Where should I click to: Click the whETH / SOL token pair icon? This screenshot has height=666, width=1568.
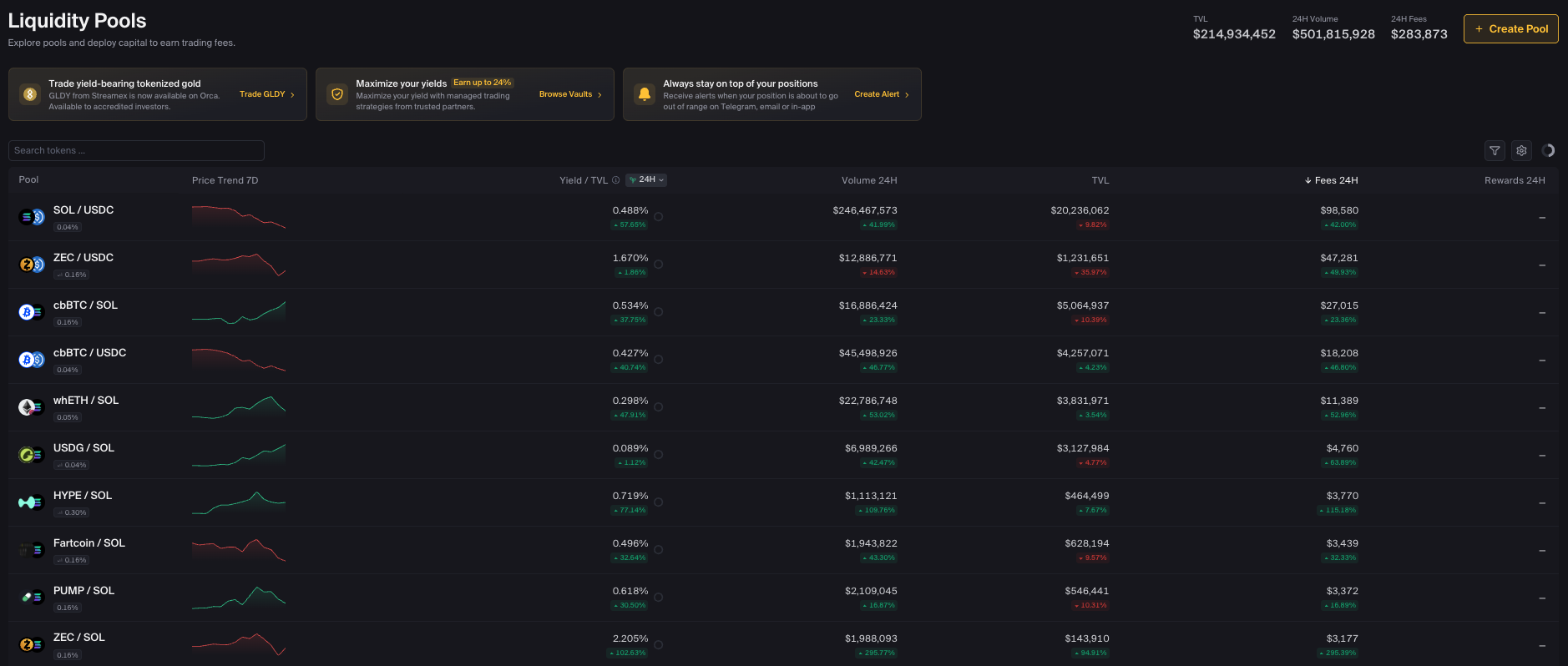[x=32, y=407]
